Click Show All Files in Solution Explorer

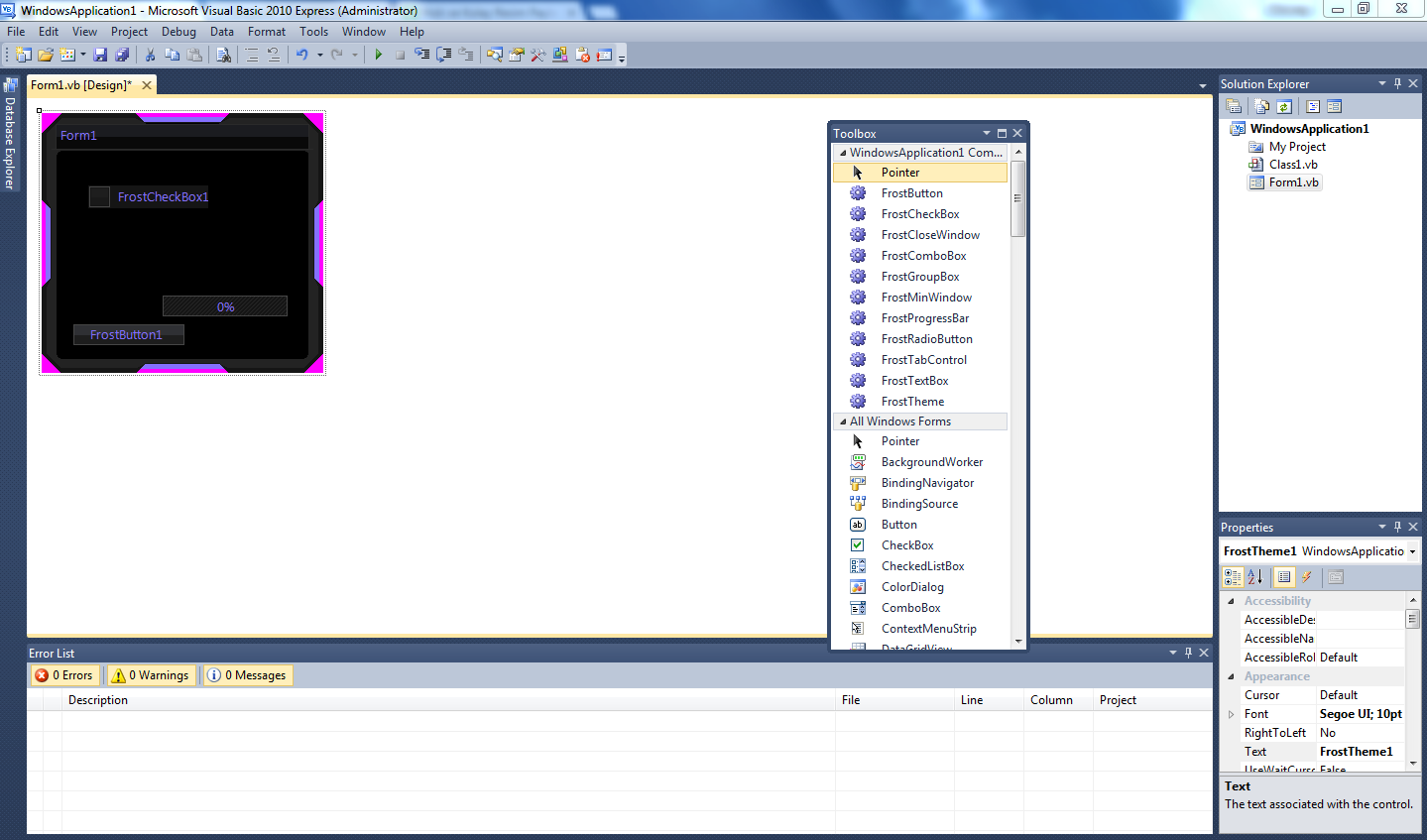(x=1261, y=106)
